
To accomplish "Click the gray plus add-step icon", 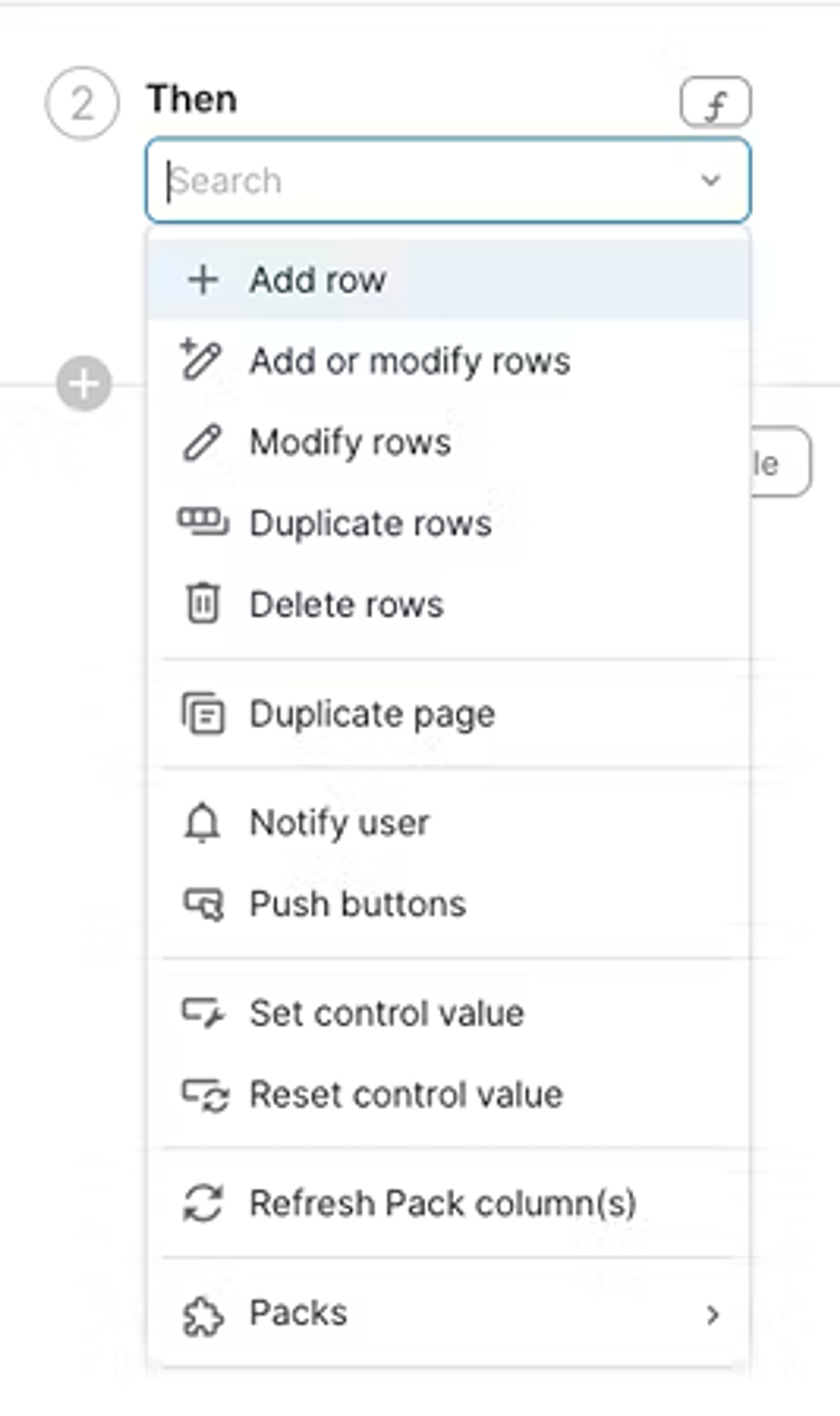I will click(x=84, y=384).
